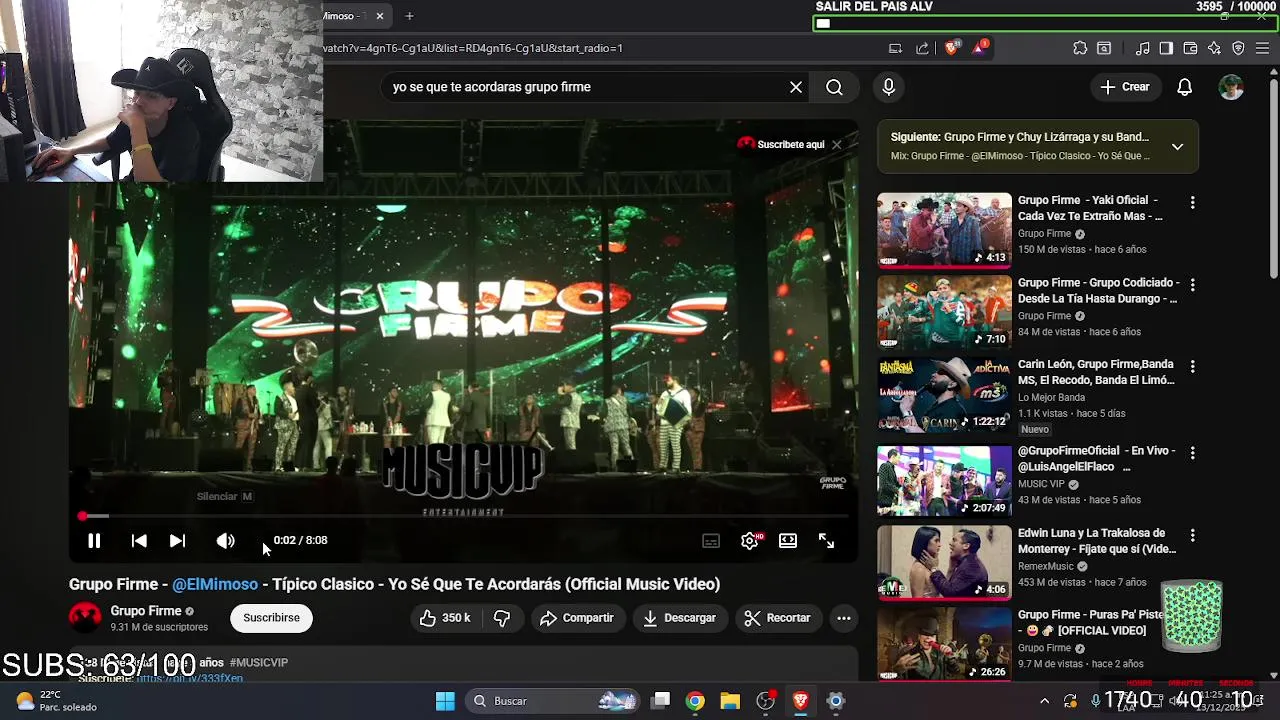Open the browser extensions puzzle icon
Viewport: 1280px width, 720px height.
pos(1080,48)
